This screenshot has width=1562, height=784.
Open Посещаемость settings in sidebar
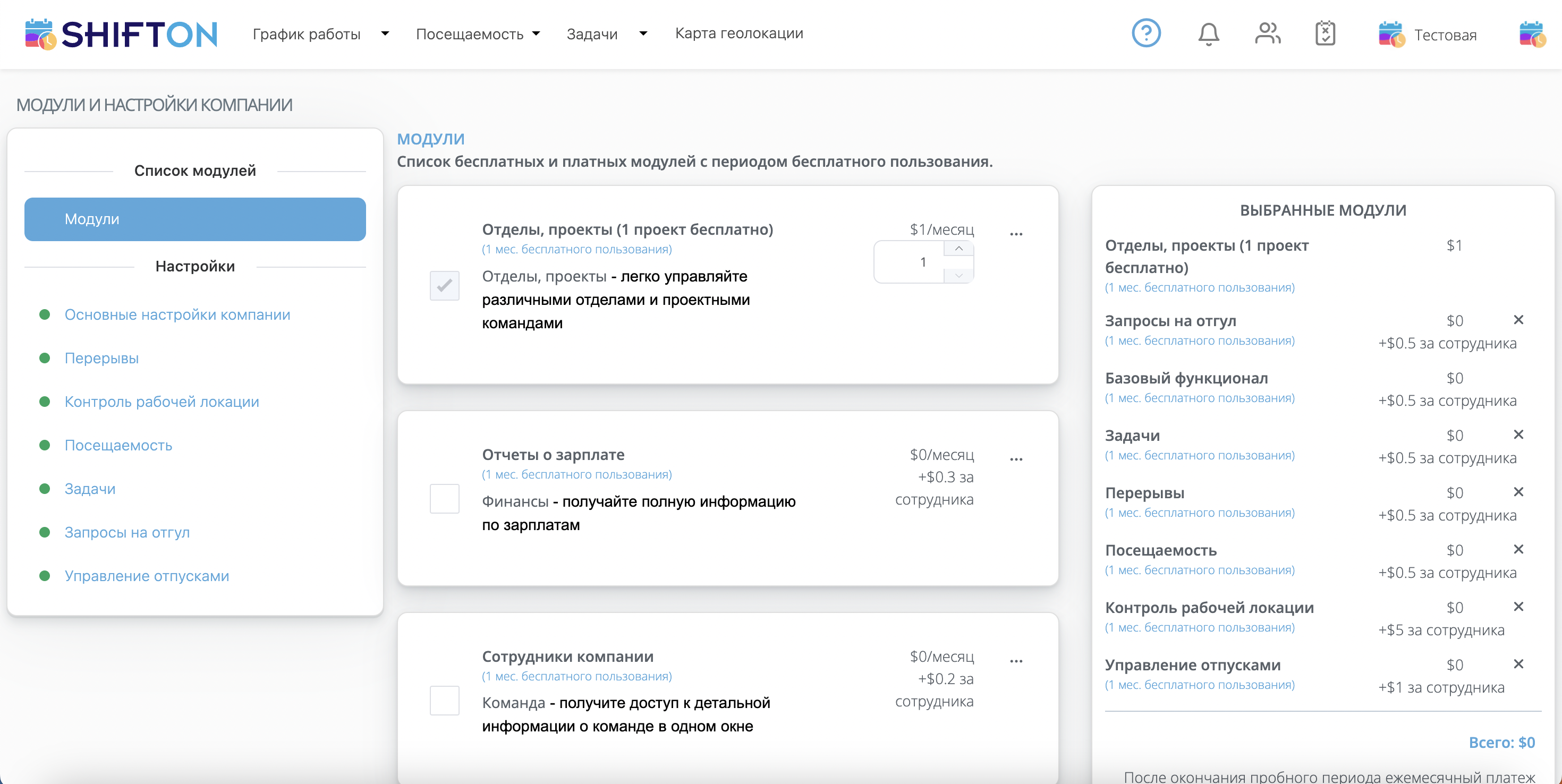click(x=119, y=446)
